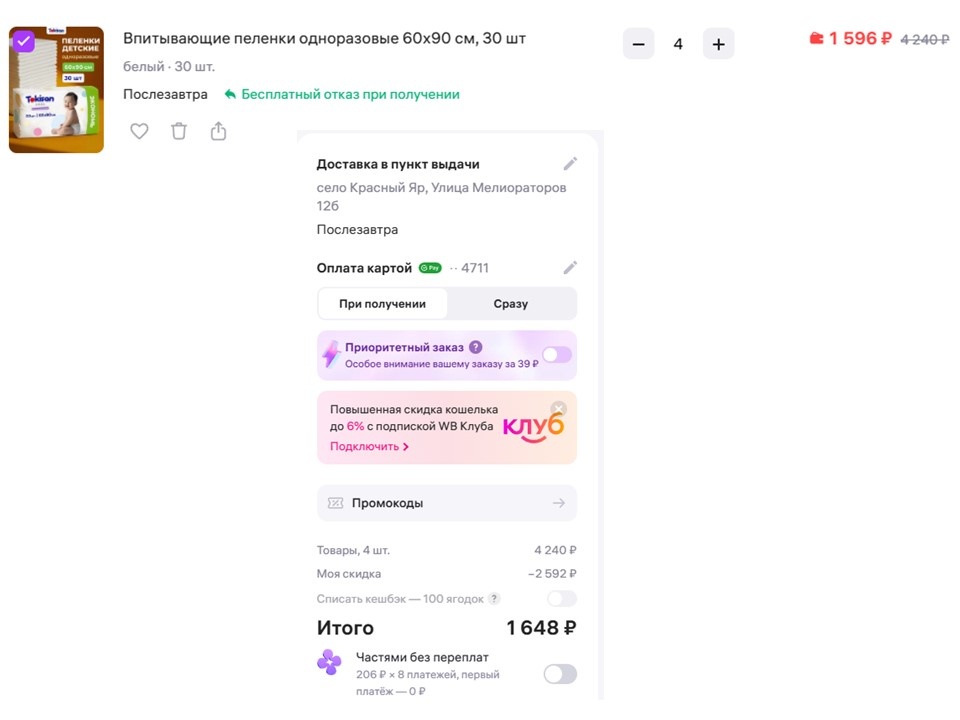Enable the Приоритетный заказ switch
This screenshot has width=960, height=720.
(557, 355)
